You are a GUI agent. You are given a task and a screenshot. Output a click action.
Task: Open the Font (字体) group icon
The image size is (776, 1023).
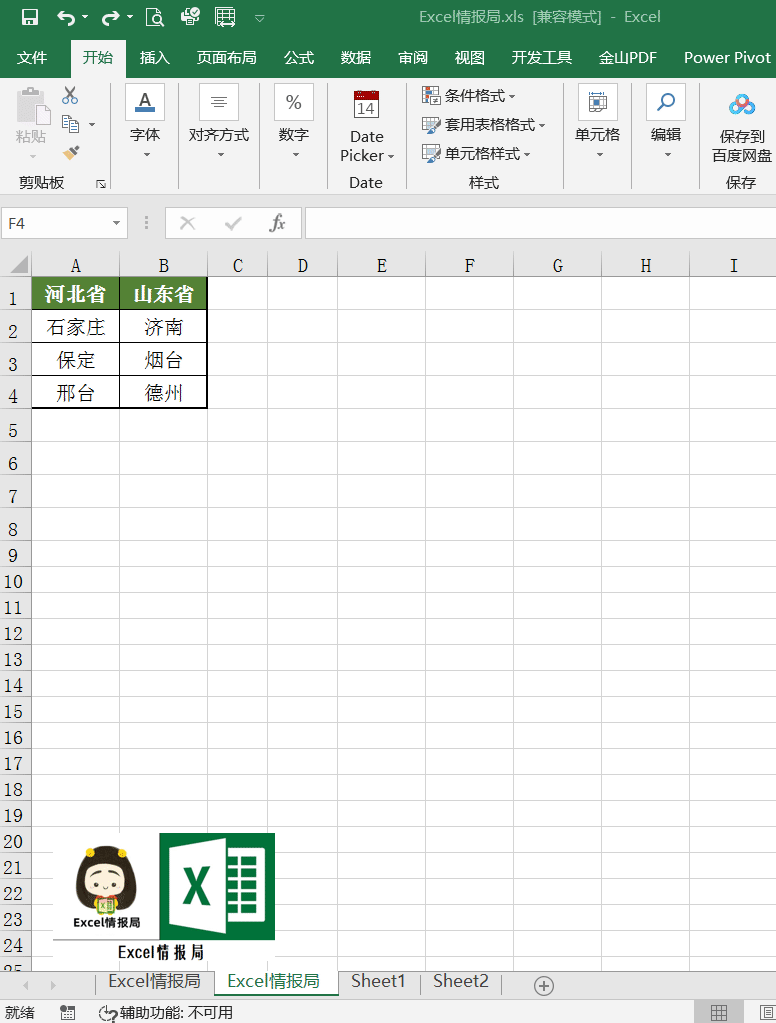(145, 102)
